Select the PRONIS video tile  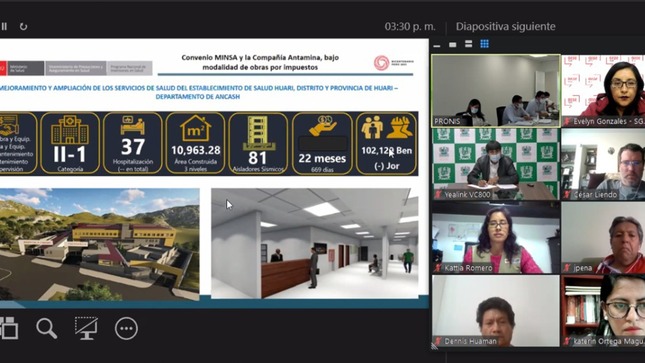pyautogui.click(x=496, y=91)
